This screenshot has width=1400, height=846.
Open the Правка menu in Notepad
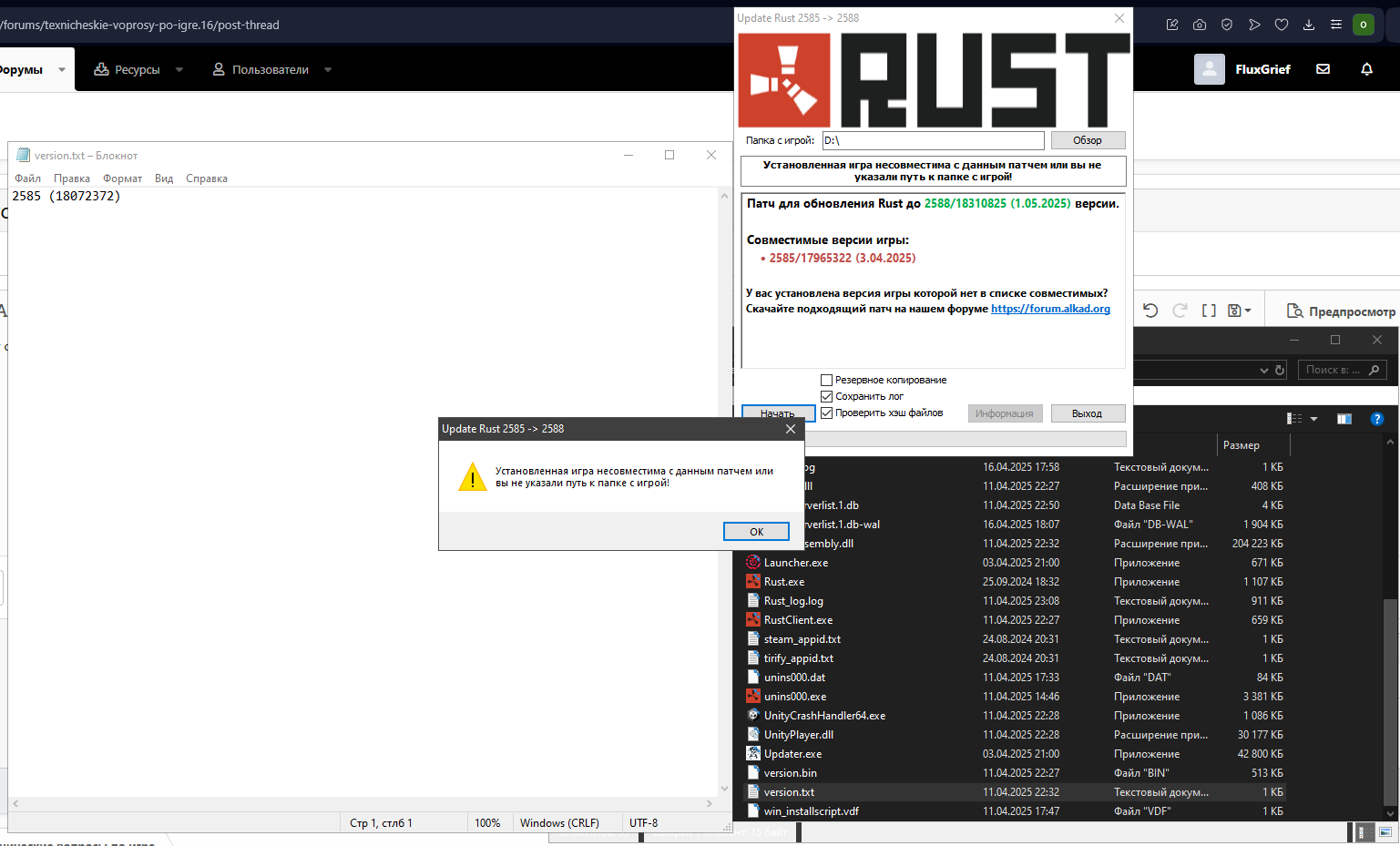[x=72, y=178]
